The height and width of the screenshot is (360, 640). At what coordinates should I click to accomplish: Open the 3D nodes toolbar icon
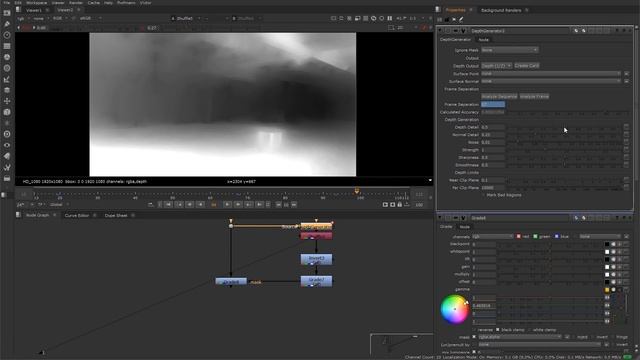pos(7,112)
